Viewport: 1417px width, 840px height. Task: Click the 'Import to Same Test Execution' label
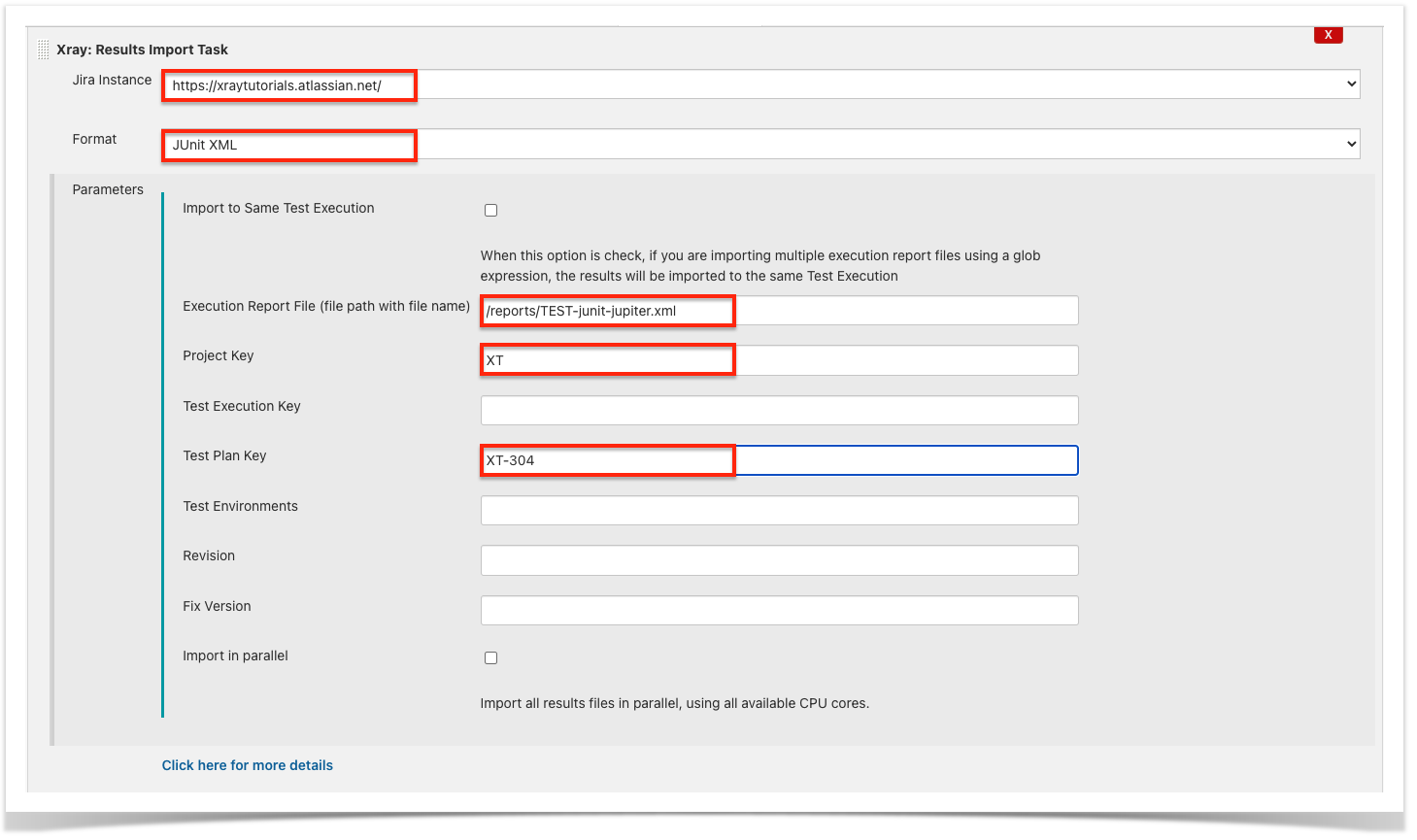coord(278,208)
